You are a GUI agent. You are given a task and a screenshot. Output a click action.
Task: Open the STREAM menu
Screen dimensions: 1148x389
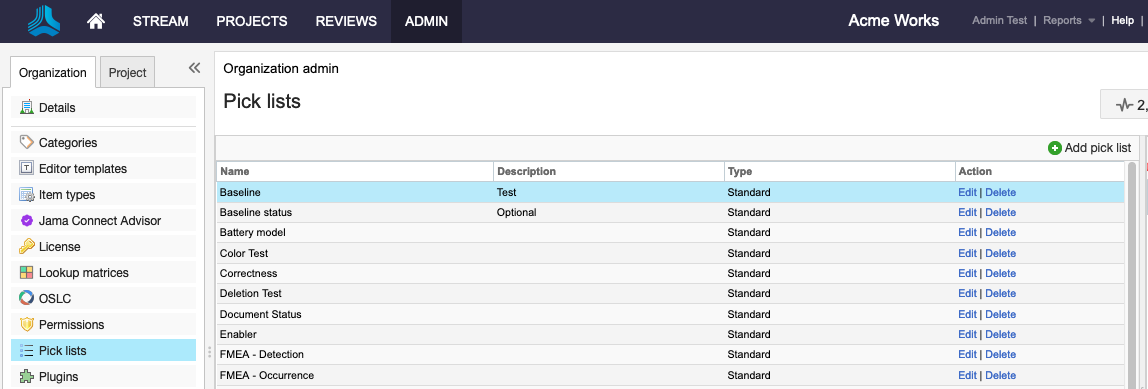pos(160,21)
